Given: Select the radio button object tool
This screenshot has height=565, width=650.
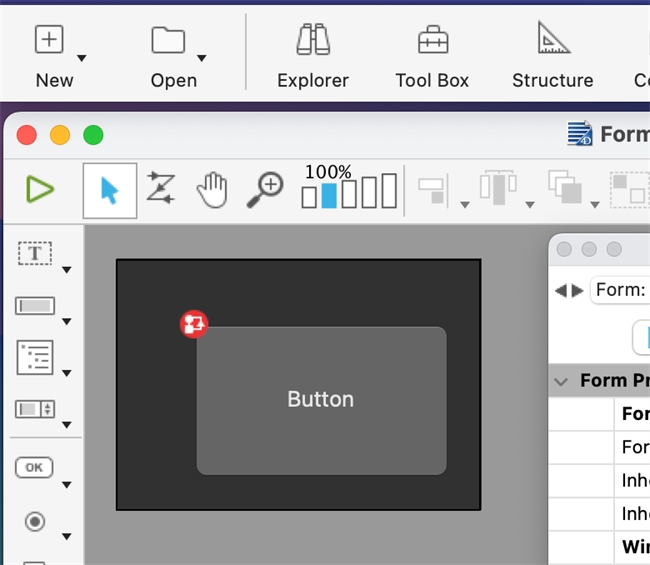Looking at the screenshot, I should click(x=36, y=521).
